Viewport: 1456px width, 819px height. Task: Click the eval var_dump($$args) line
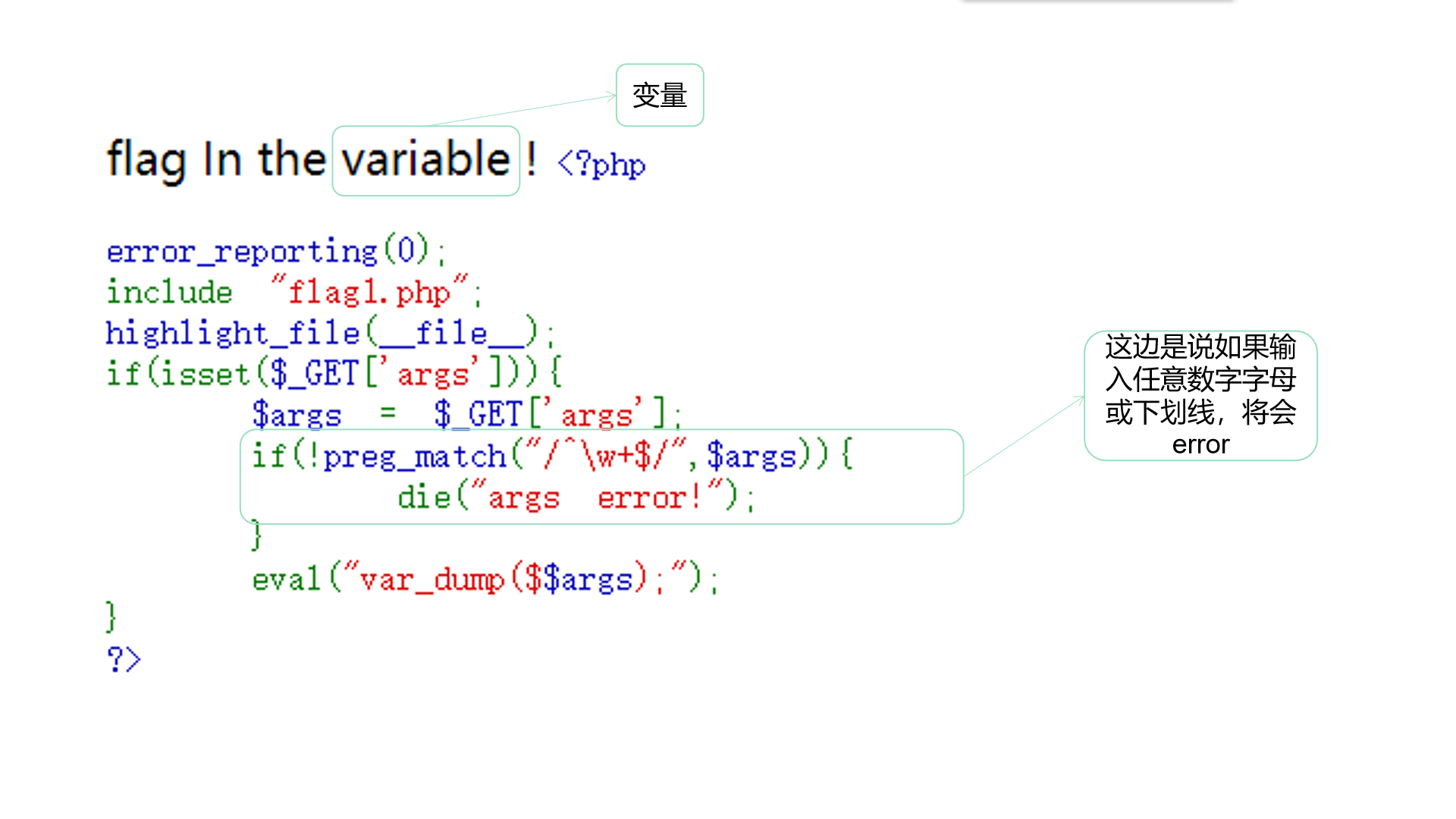pyautogui.click(x=485, y=580)
